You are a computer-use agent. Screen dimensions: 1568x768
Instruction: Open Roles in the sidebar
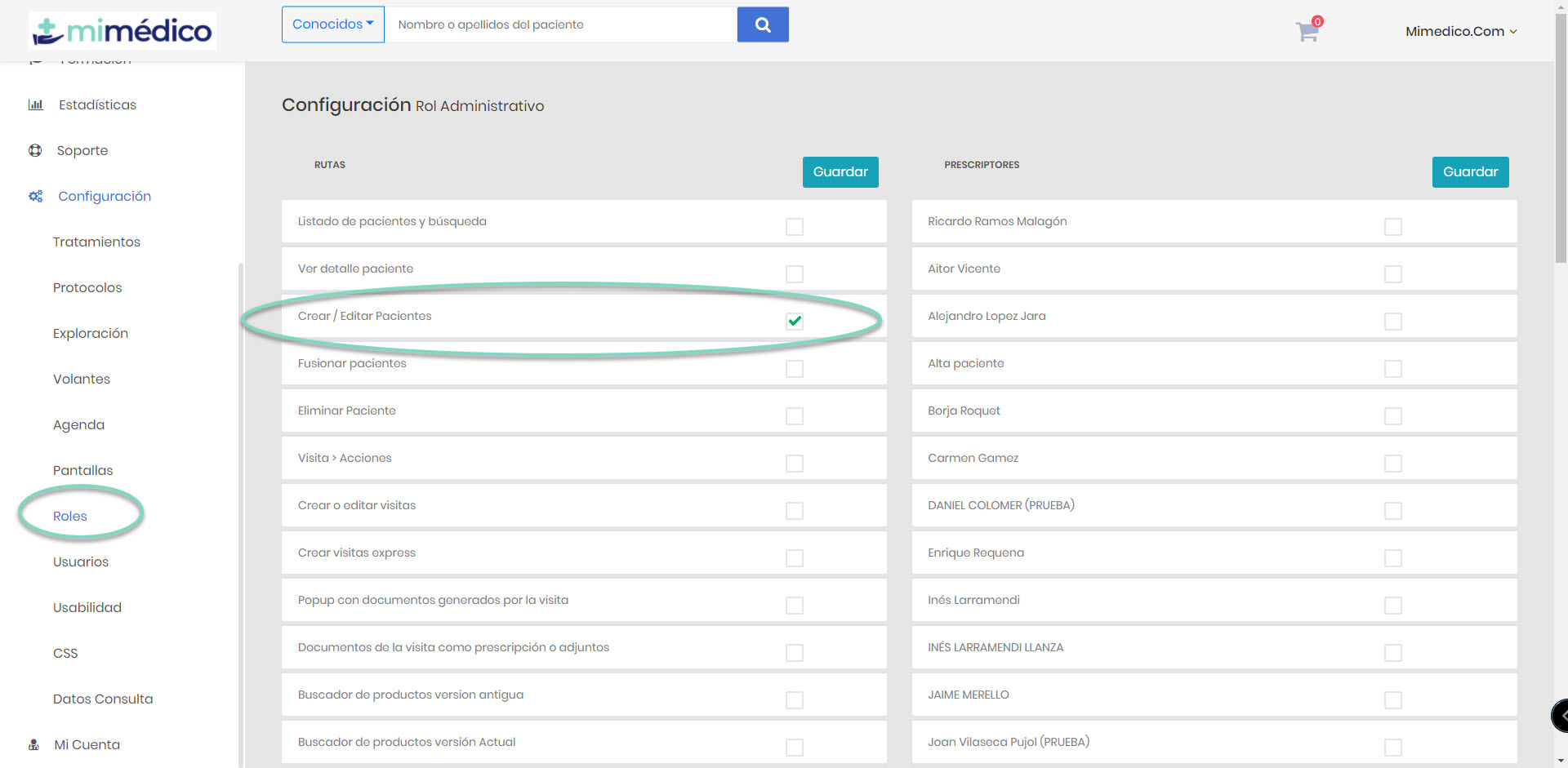tap(70, 516)
